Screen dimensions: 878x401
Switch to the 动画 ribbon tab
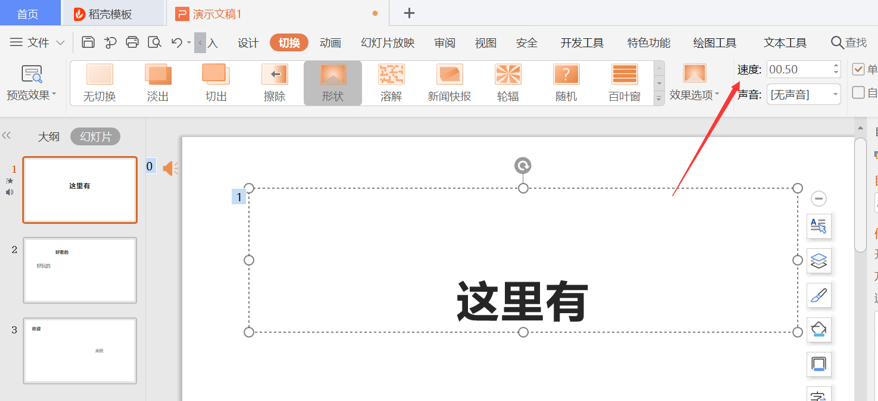(x=330, y=43)
